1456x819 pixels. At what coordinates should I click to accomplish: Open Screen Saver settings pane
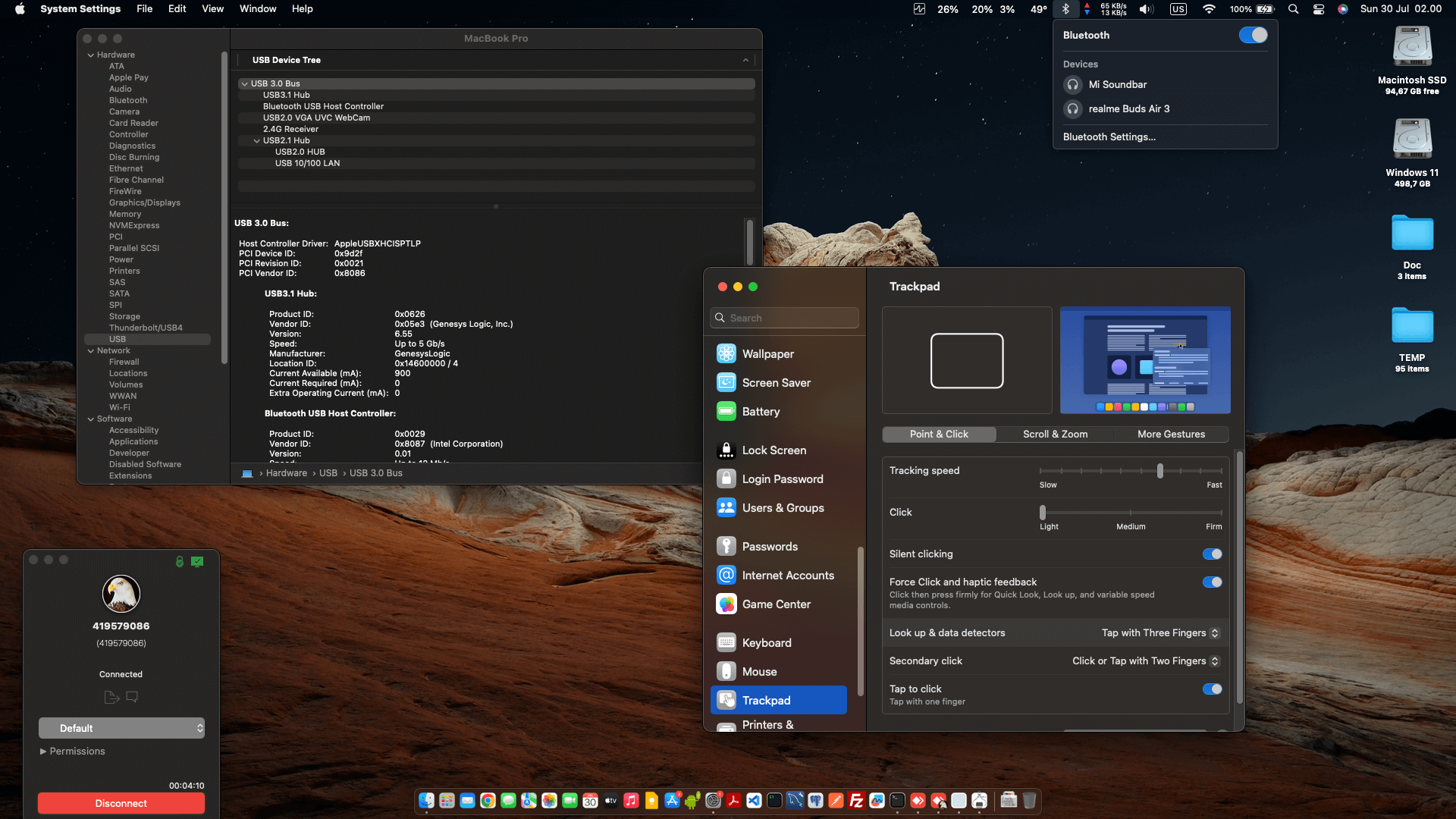pyautogui.click(x=779, y=382)
